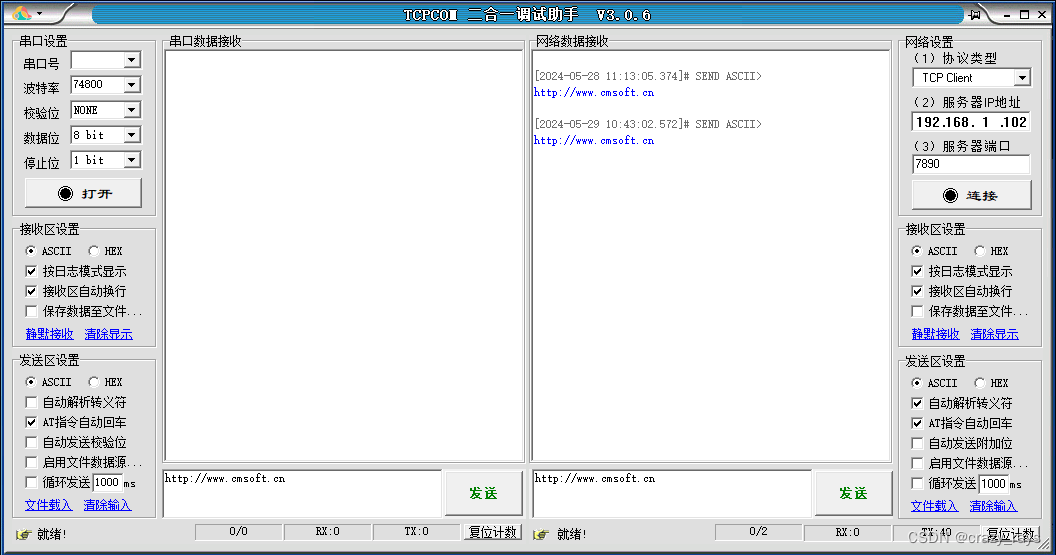Screen dimensions: 1056x555
Task: Click the network 发送 send button
Action: tap(853, 493)
